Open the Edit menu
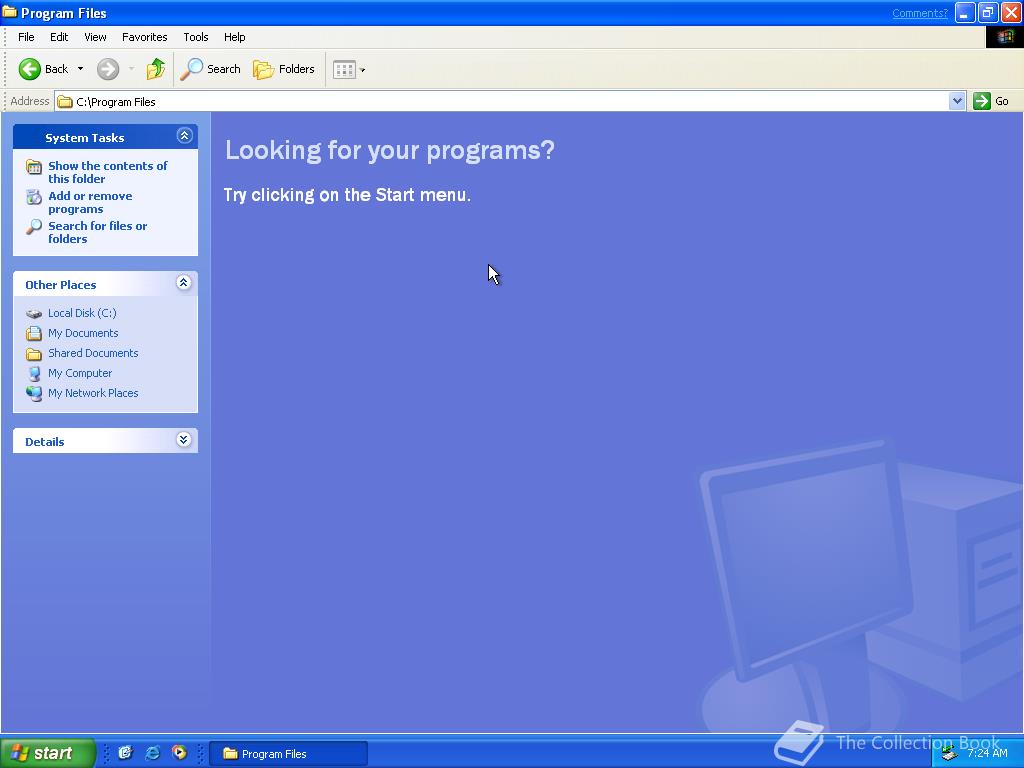This screenshot has height=768, width=1024. tap(59, 37)
